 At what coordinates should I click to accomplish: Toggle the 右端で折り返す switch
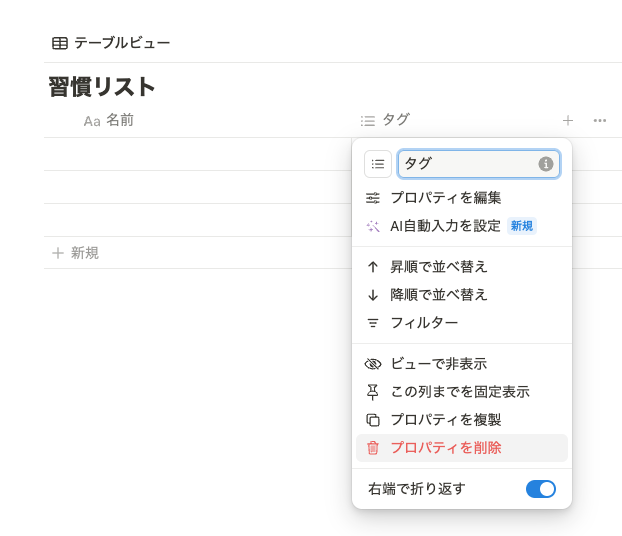click(540, 489)
